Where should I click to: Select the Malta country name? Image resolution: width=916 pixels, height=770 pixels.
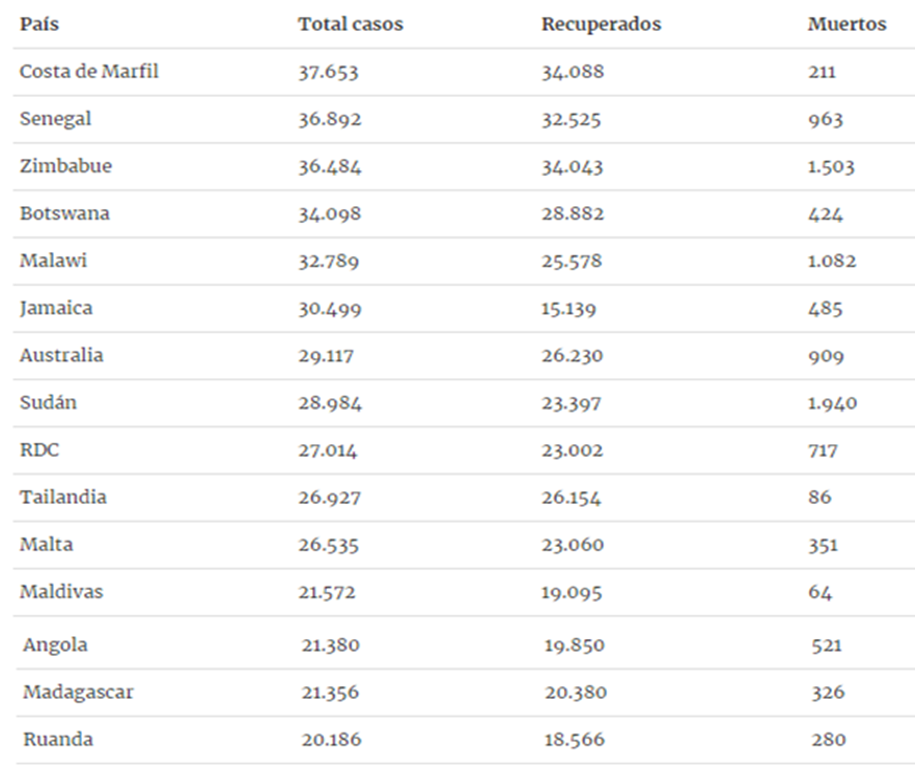point(47,544)
